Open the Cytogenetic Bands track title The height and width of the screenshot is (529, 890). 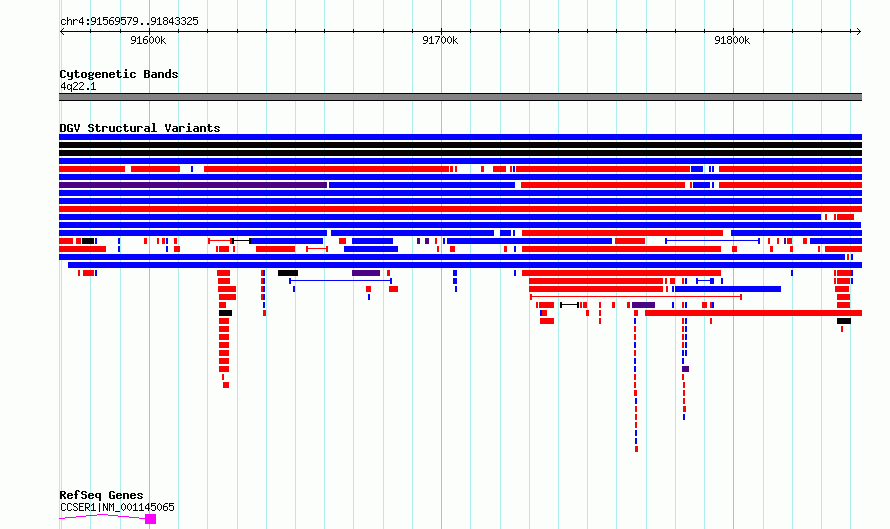pyautogui.click(x=119, y=74)
